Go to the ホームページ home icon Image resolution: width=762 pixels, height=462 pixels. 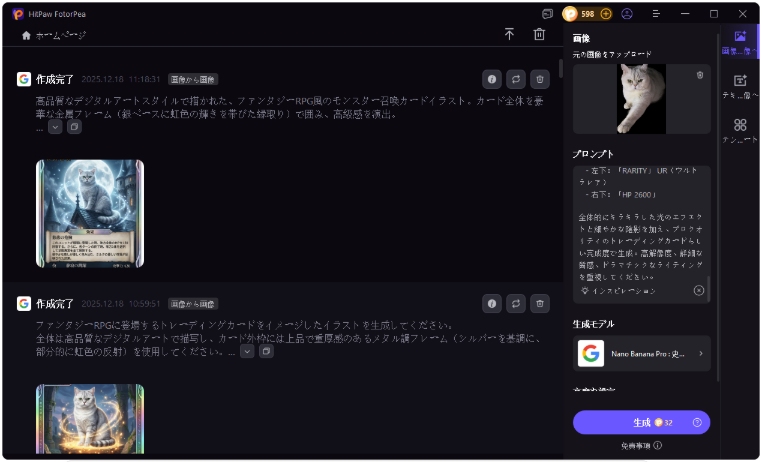[x=26, y=35]
